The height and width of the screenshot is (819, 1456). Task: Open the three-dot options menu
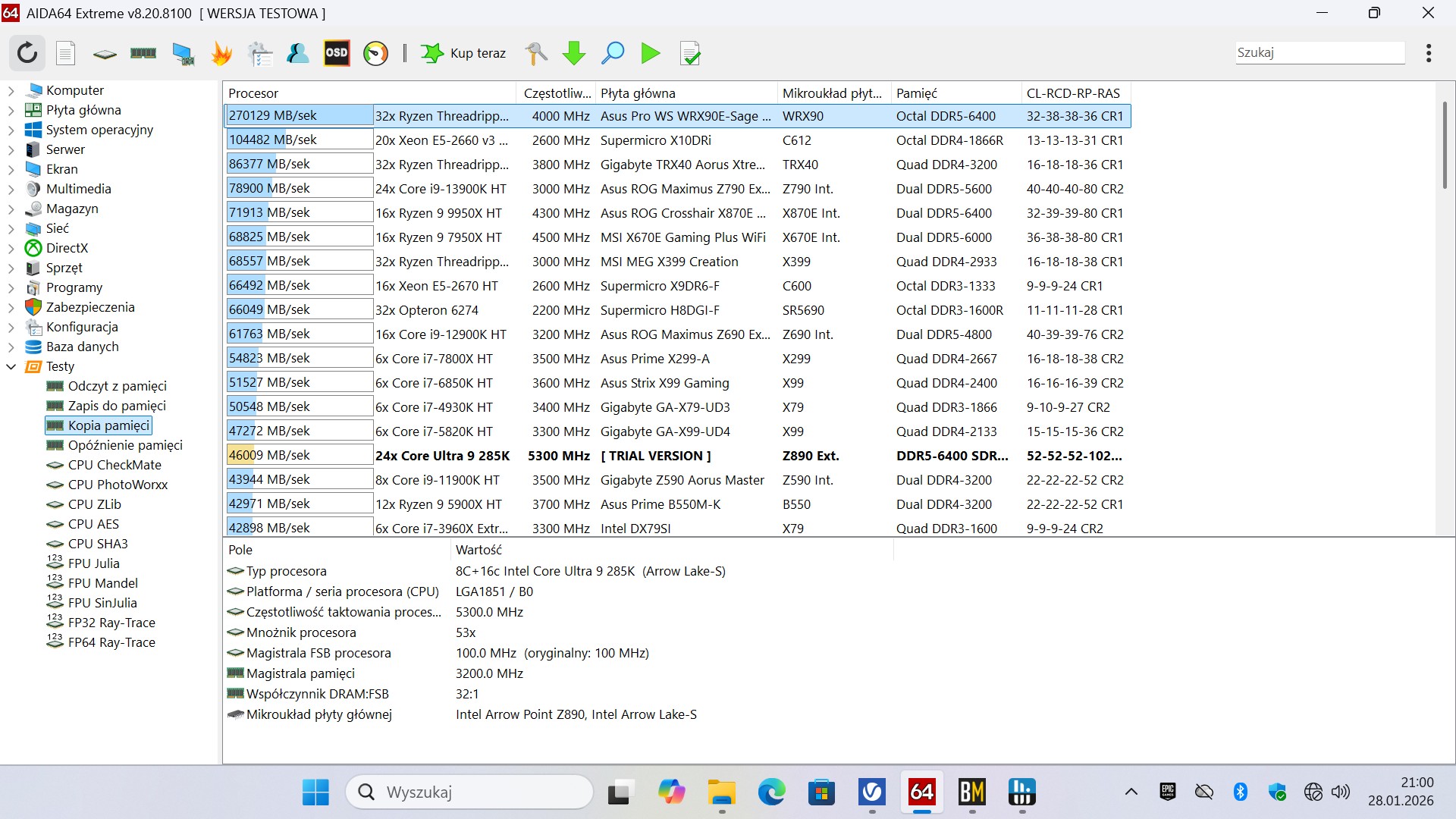(1429, 53)
